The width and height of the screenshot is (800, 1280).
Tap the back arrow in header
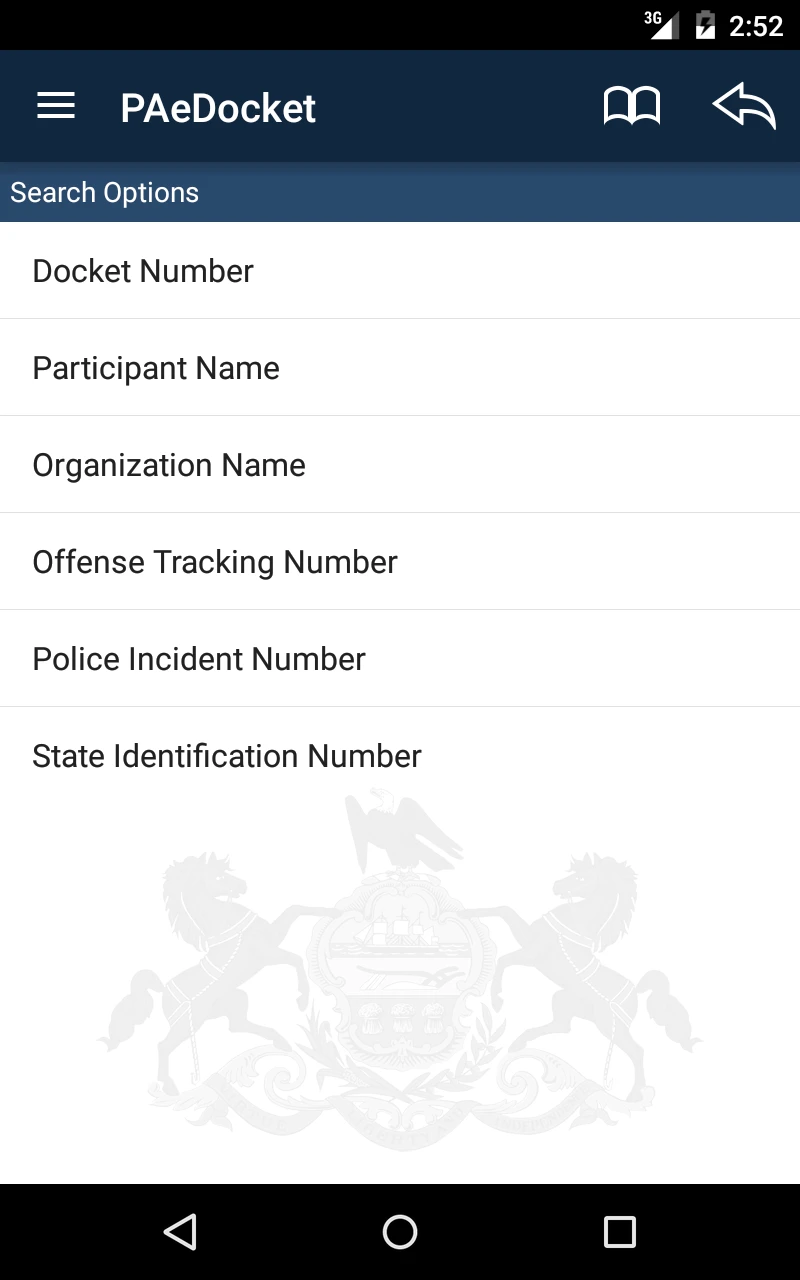pyautogui.click(x=744, y=106)
